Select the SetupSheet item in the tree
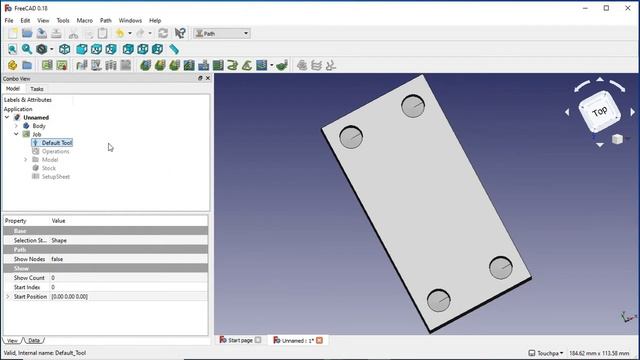This screenshot has height=360, width=640. tap(56, 177)
